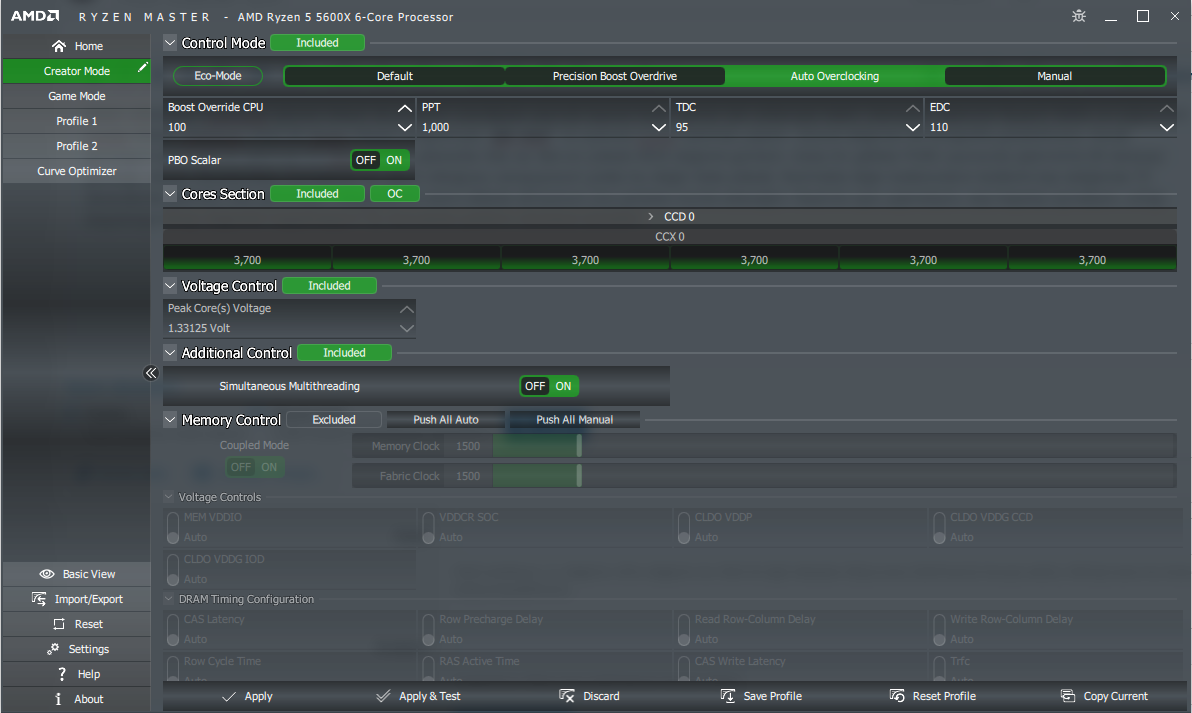This screenshot has height=713, width=1192.
Task: Click the Help question mark icon
Action: pos(62,674)
